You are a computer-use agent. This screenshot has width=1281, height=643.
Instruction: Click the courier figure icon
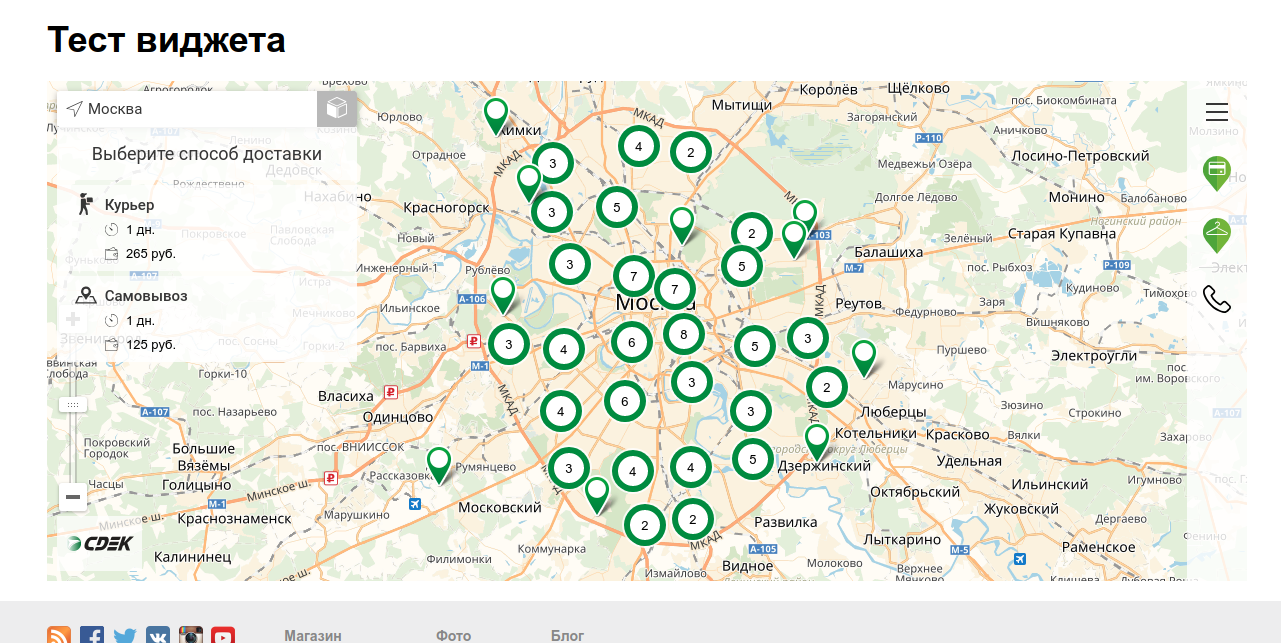pos(86,205)
